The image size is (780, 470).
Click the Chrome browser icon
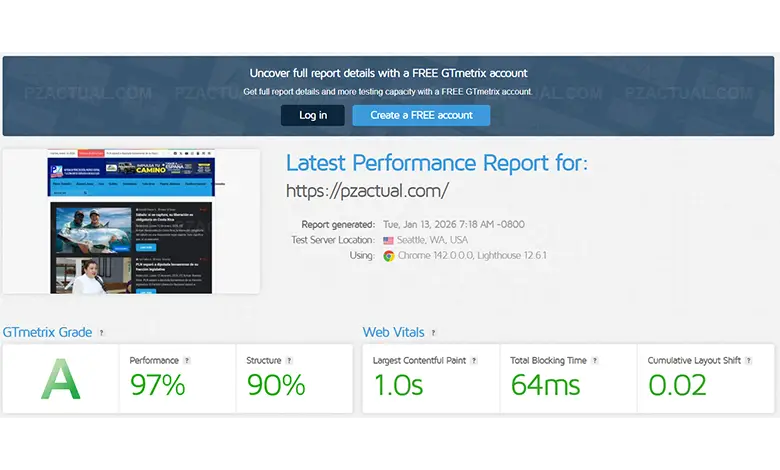pyautogui.click(x=388, y=256)
